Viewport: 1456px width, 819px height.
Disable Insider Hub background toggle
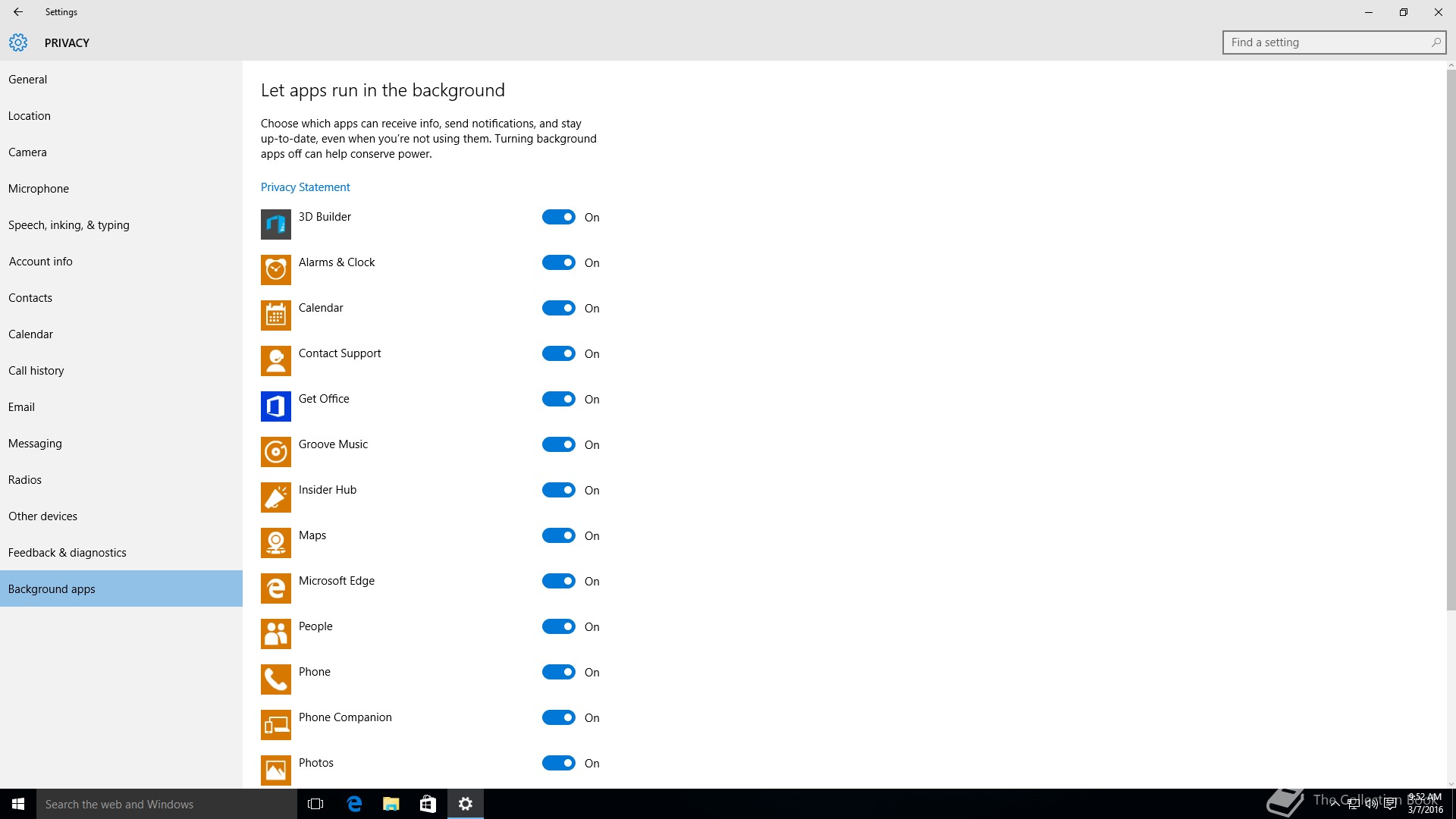(559, 490)
